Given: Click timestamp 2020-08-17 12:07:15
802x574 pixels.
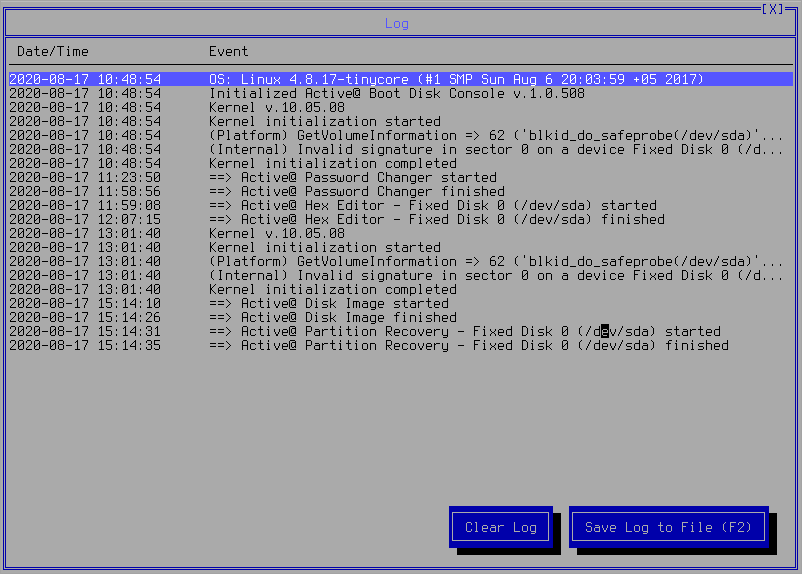Looking at the screenshot, I should click(85, 219).
